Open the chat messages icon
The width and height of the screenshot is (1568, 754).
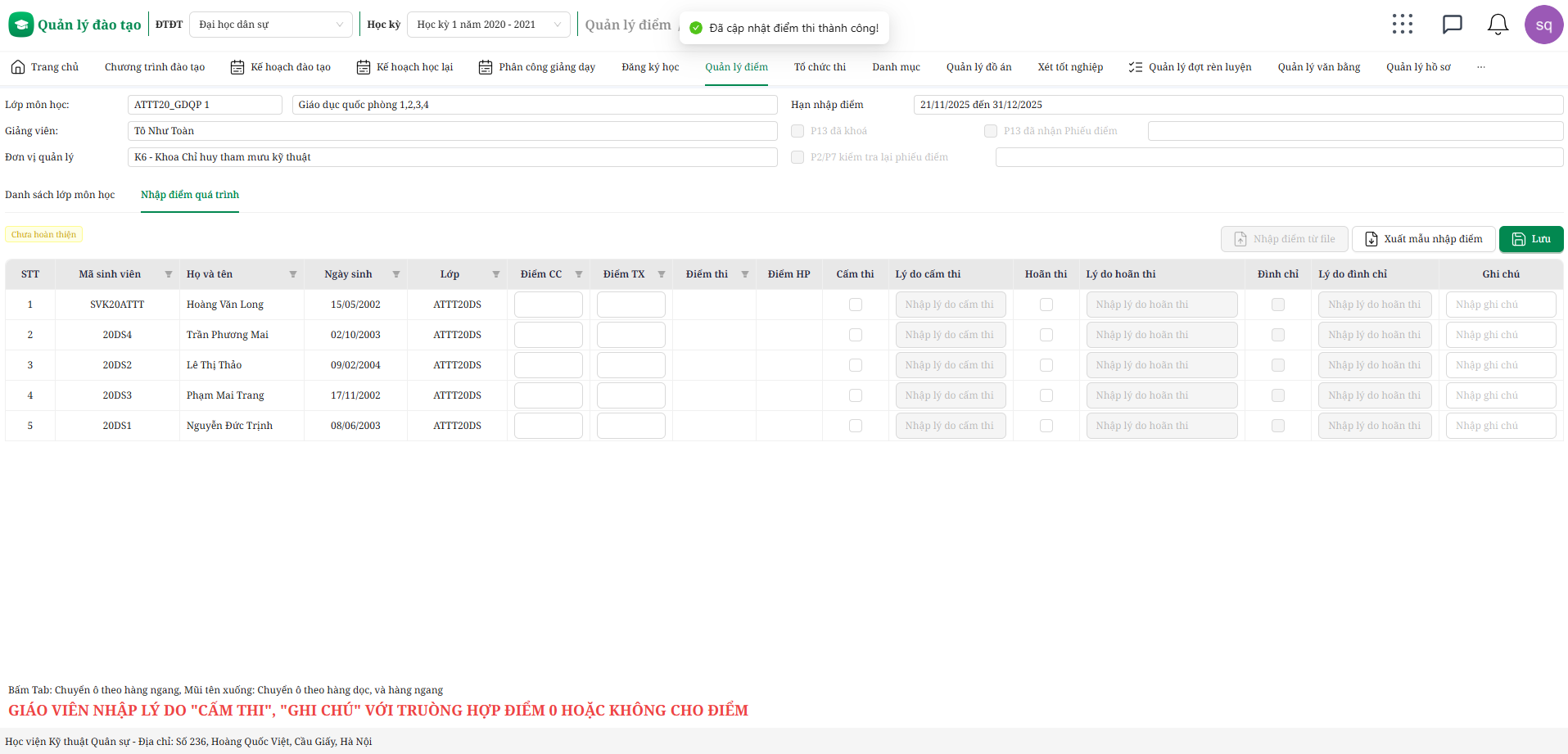(x=1452, y=25)
